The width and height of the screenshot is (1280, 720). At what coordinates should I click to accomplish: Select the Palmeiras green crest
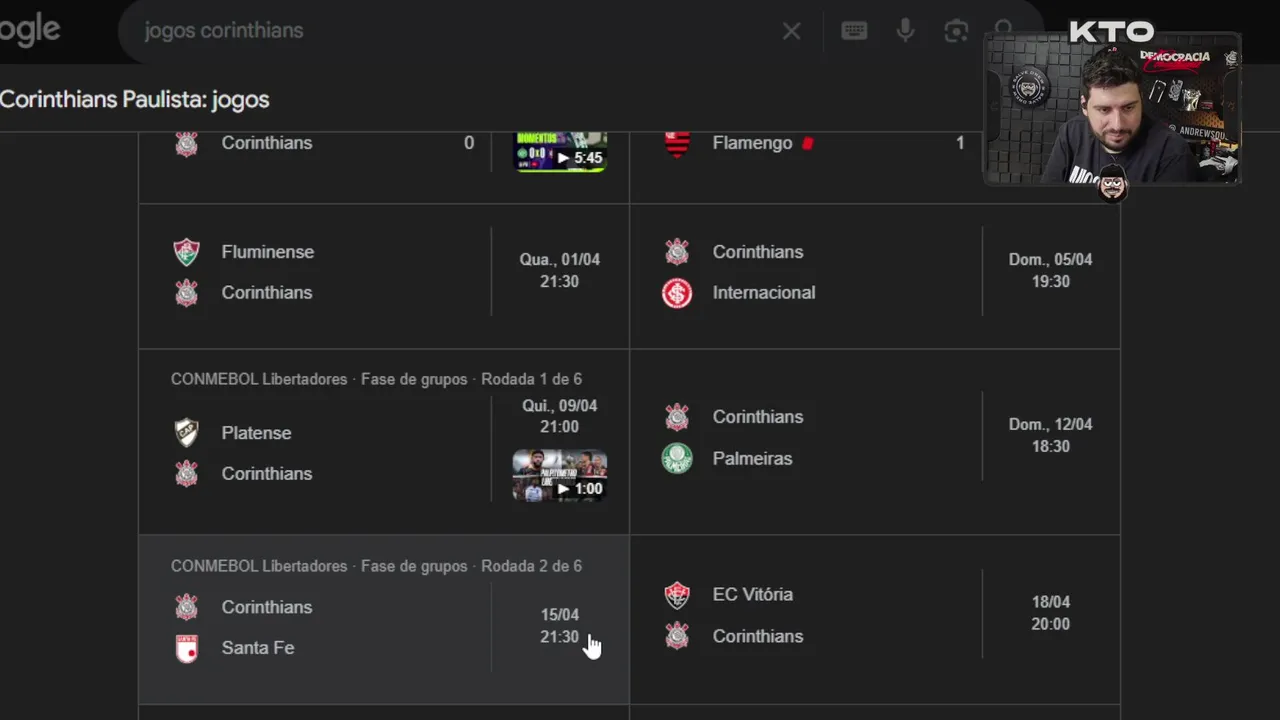coord(677,458)
